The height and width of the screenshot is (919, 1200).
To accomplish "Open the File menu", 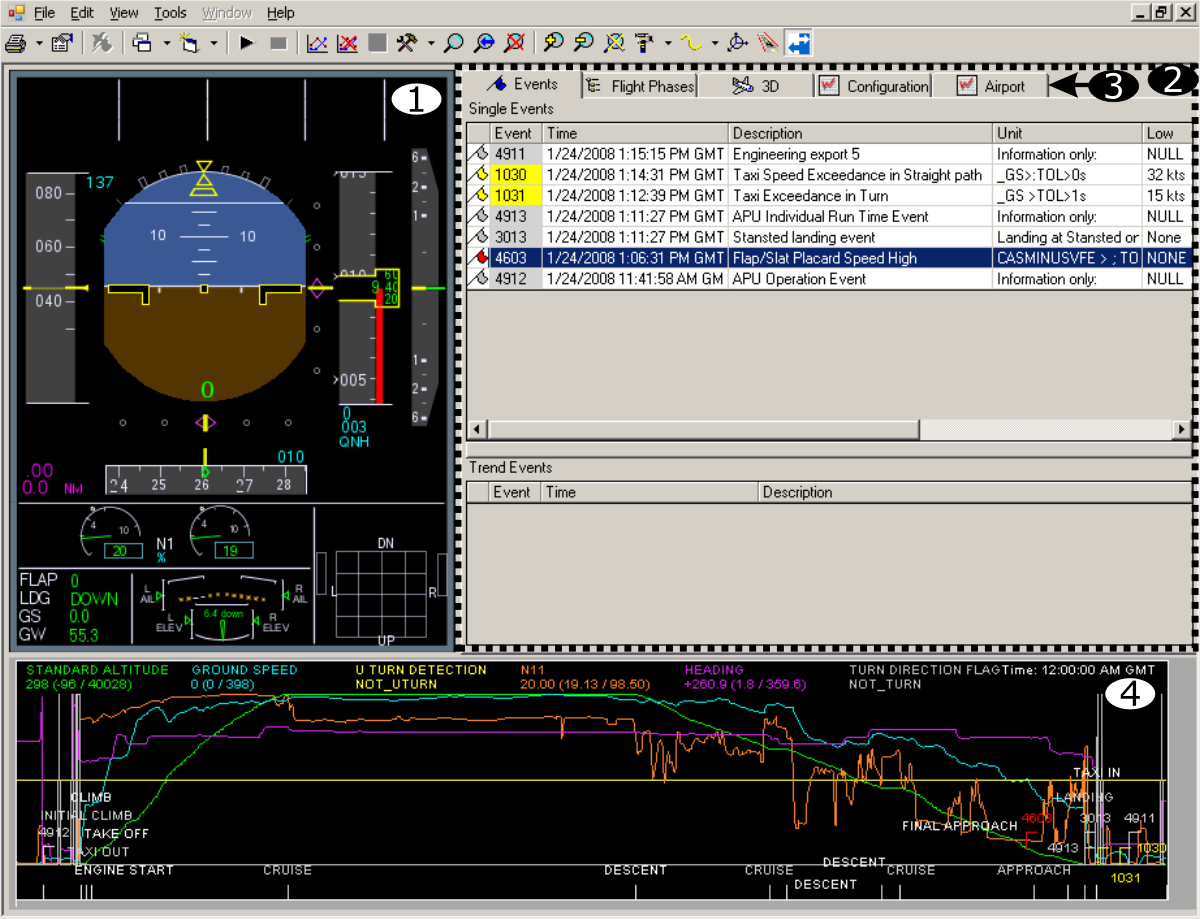I will [45, 13].
